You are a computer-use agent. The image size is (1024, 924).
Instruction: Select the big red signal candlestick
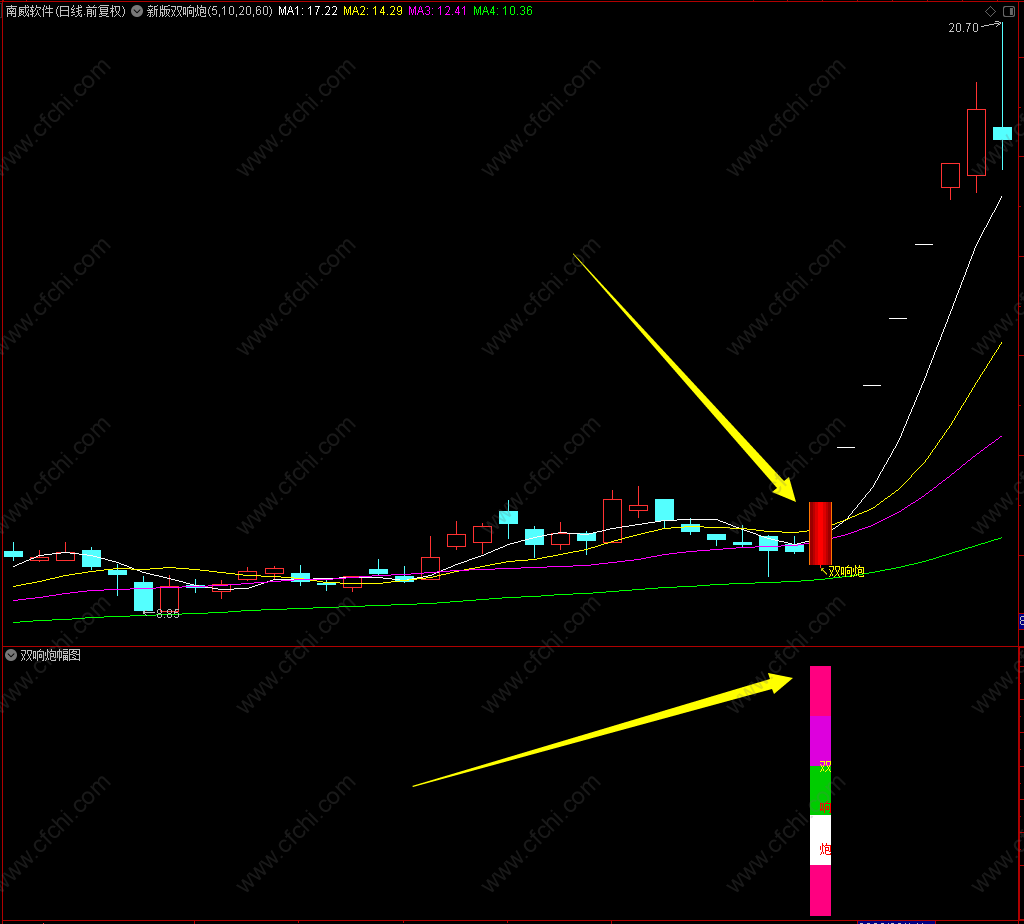click(820, 534)
